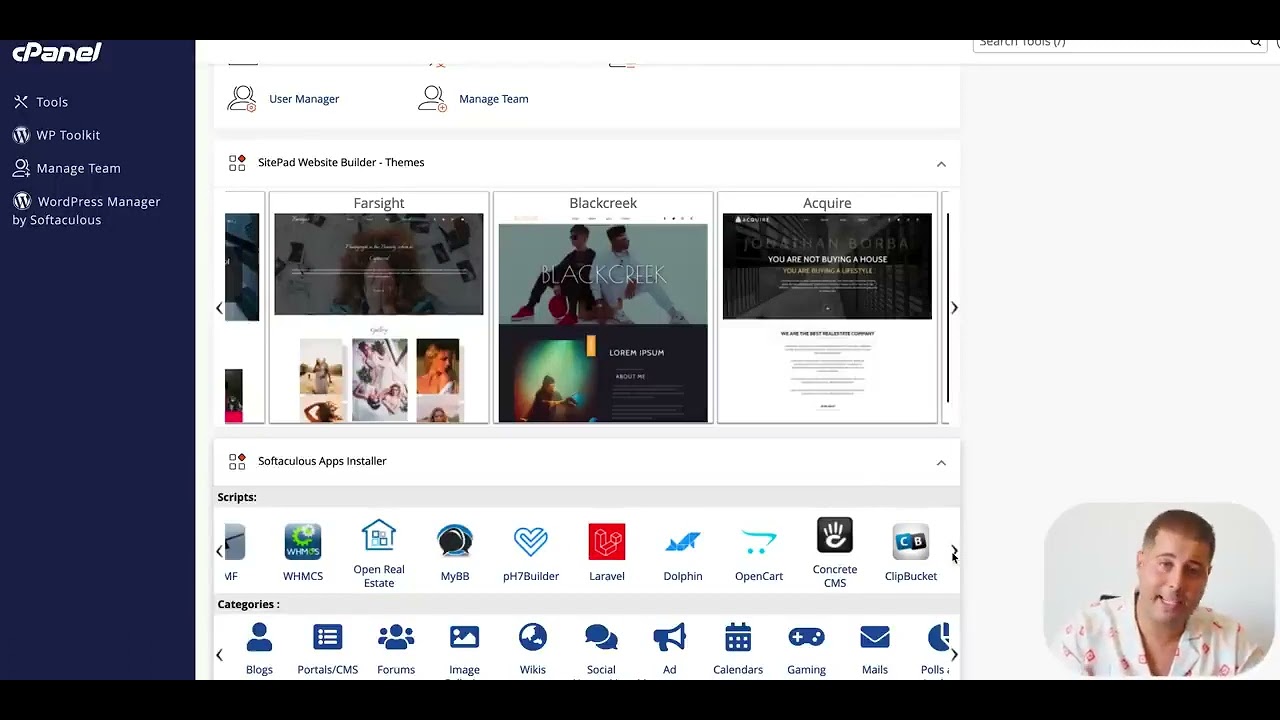Open Manage Team in the sidebar
Screen dimensions: 1280x720
(78, 168)
